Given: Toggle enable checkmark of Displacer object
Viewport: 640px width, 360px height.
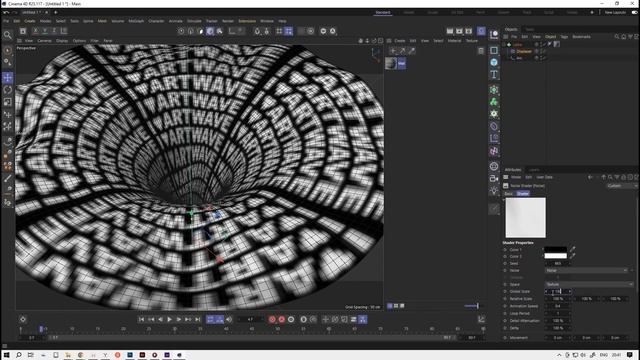Looking at the screenshot, I should coord(544,51).
